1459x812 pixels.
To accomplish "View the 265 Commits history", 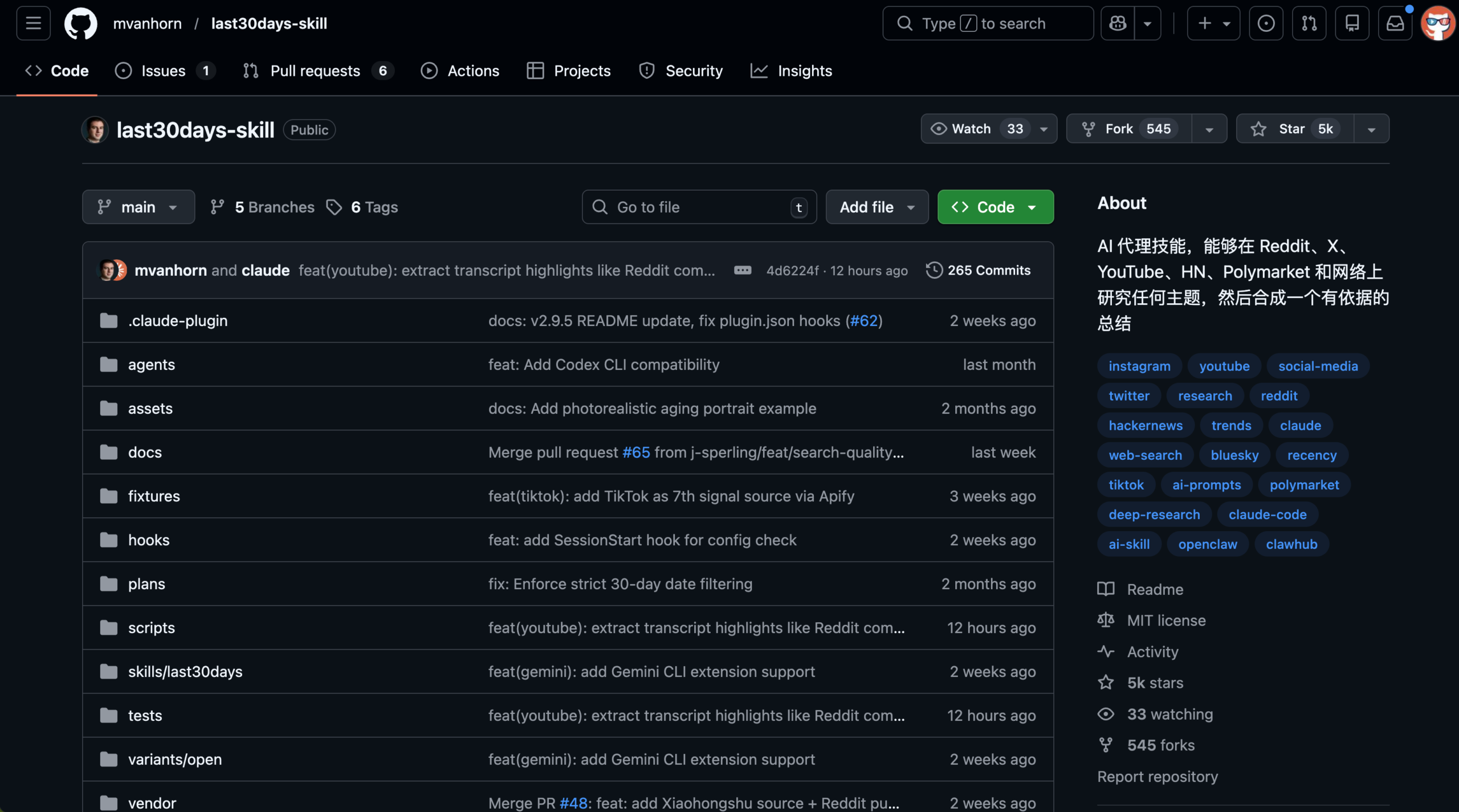I will [979, 270].
